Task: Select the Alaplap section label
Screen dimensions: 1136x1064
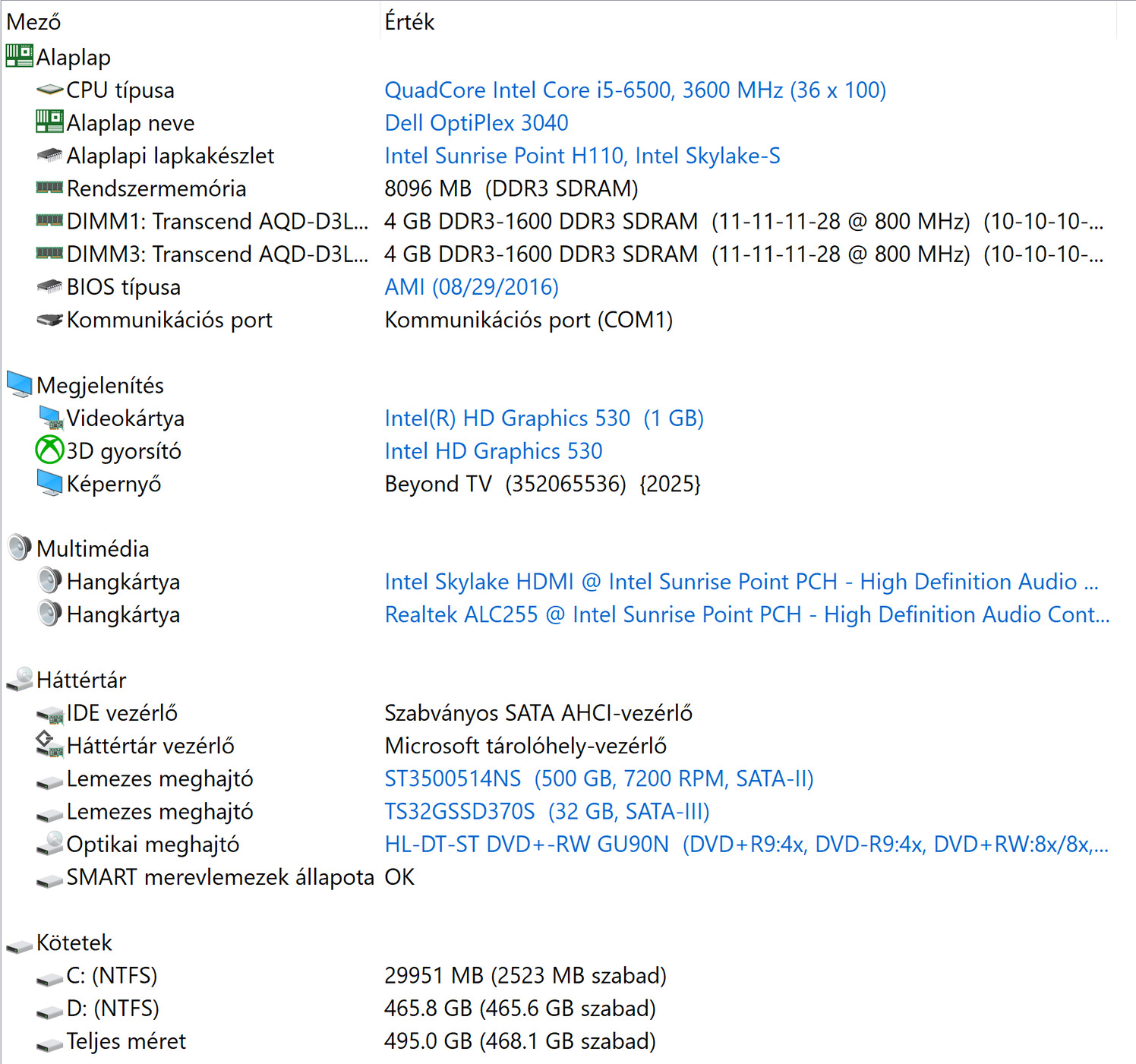Action: click(x=73, y=57)
